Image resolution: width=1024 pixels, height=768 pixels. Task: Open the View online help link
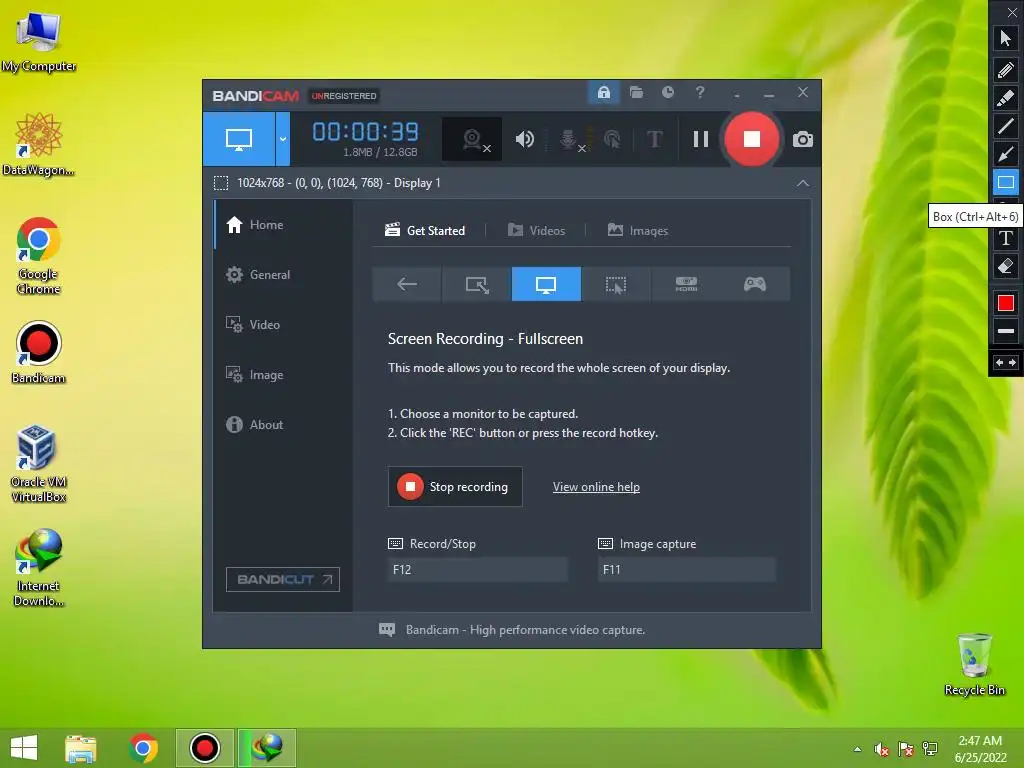pyautogui.click(x=596, y=487)
